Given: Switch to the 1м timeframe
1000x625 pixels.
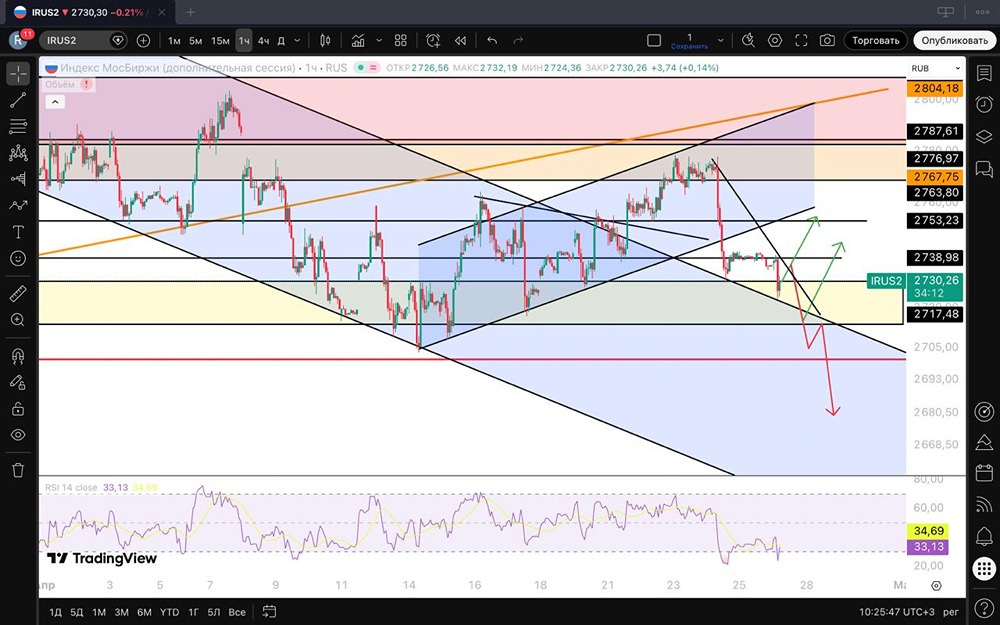Looking at the screenshot, I should point(174,40).
